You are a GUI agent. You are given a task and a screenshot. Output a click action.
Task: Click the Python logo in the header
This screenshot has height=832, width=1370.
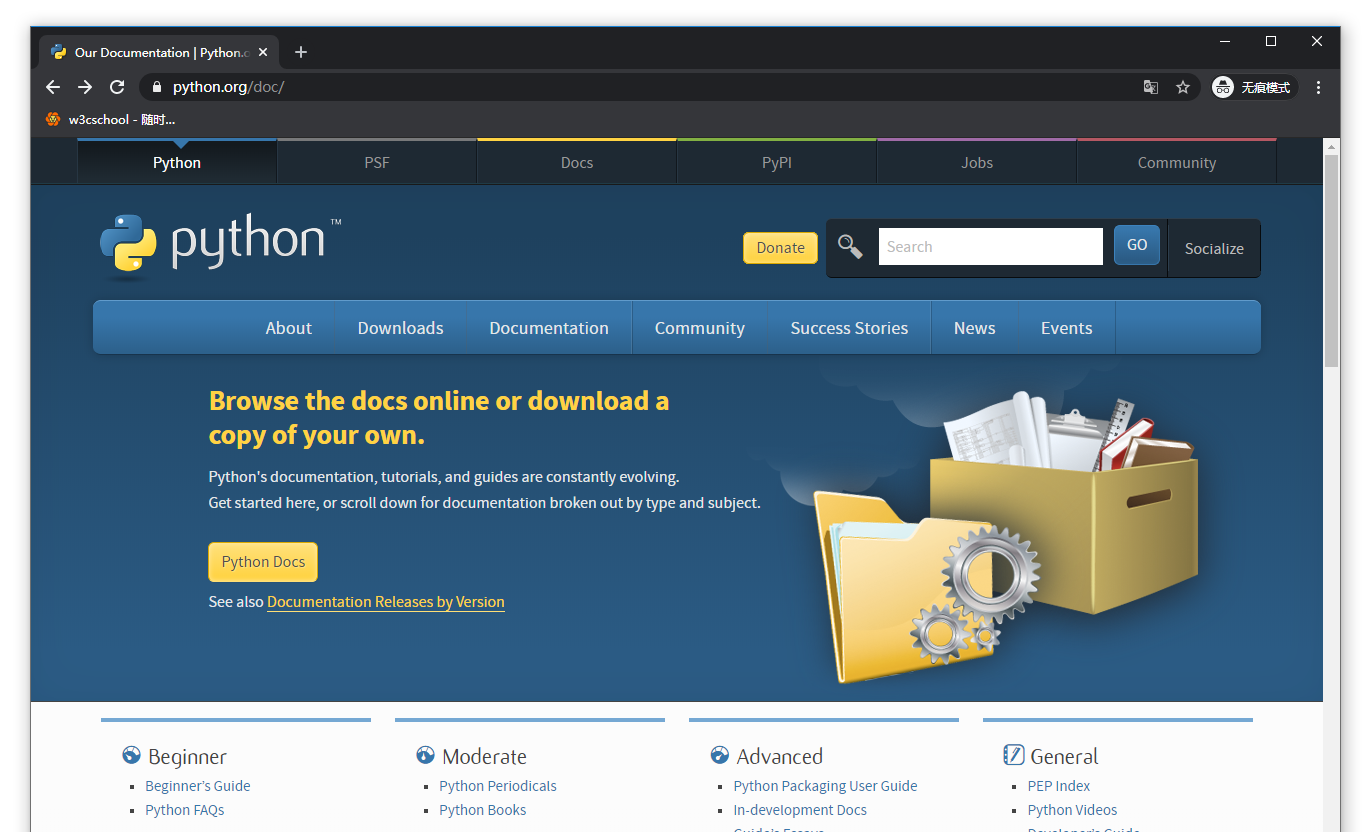pos(220,244)
